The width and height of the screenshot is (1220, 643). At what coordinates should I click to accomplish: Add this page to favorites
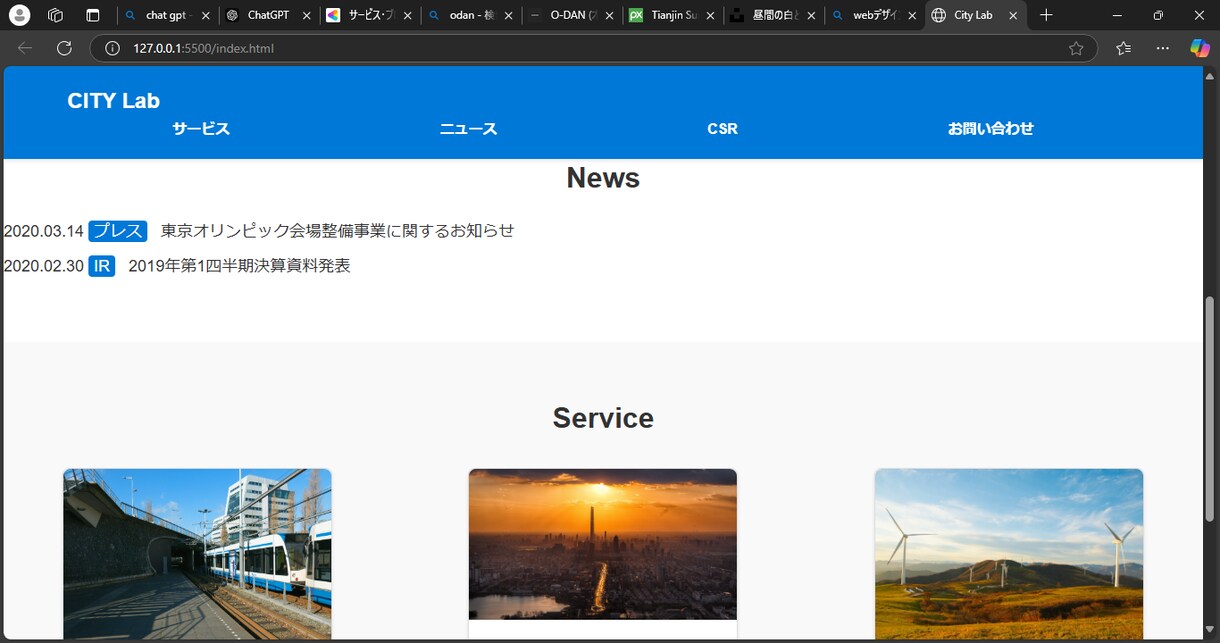click(1076, 48)
